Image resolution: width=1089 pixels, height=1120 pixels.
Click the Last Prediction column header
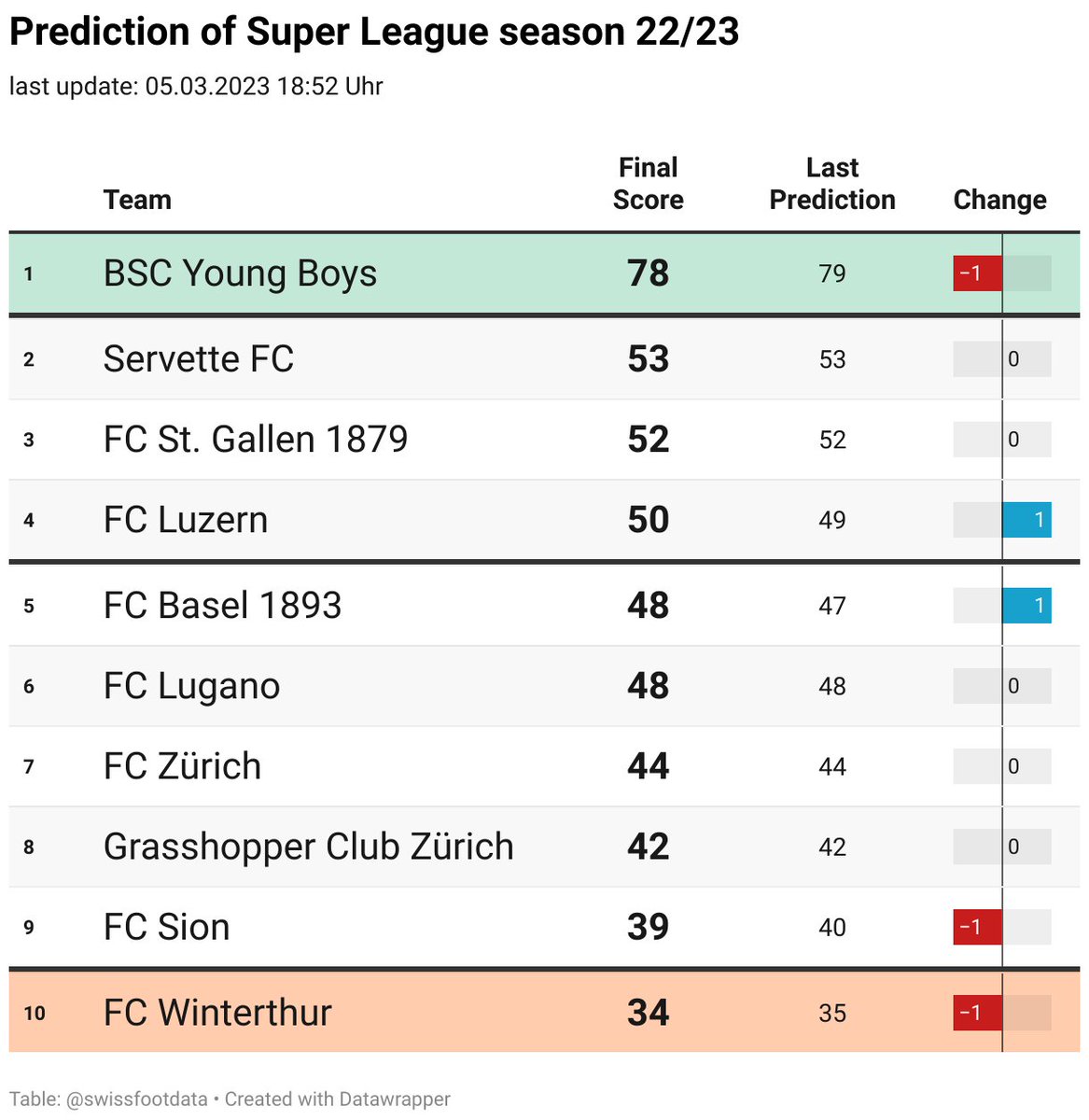point(832,184)
